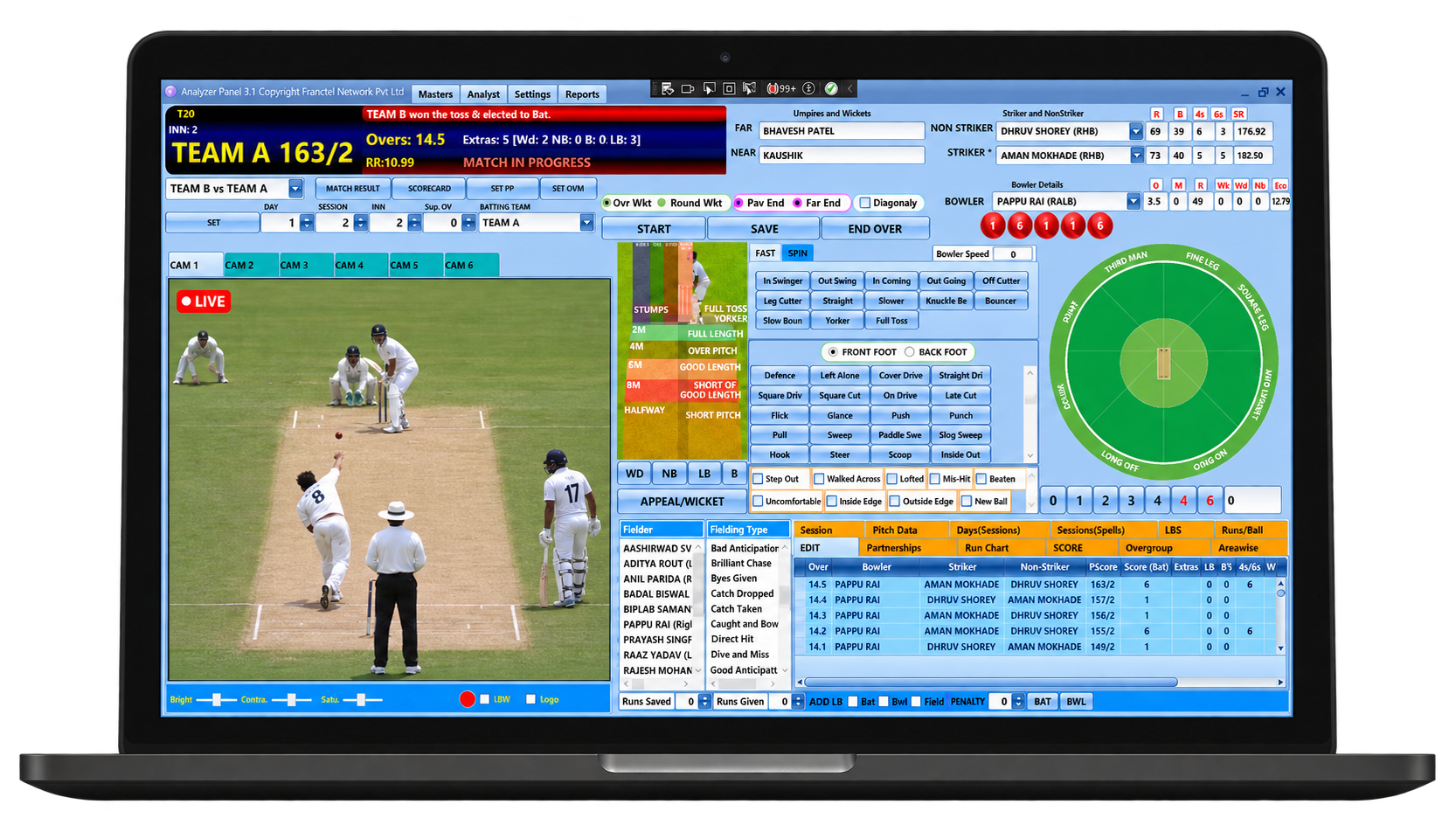Select the Ovr Wkt radio option

pyautogui.click(x=607, y=203)
